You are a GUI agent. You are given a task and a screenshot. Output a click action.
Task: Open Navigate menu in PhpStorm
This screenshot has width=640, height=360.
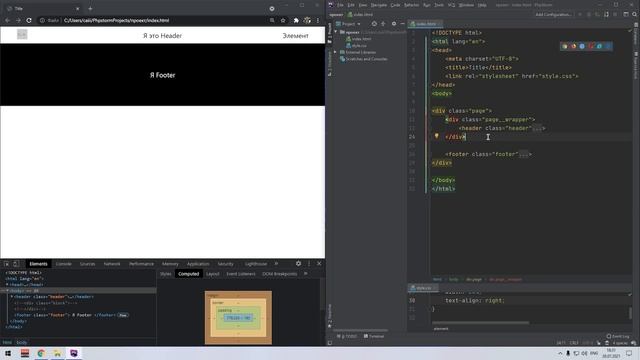[x=378, y=5]
